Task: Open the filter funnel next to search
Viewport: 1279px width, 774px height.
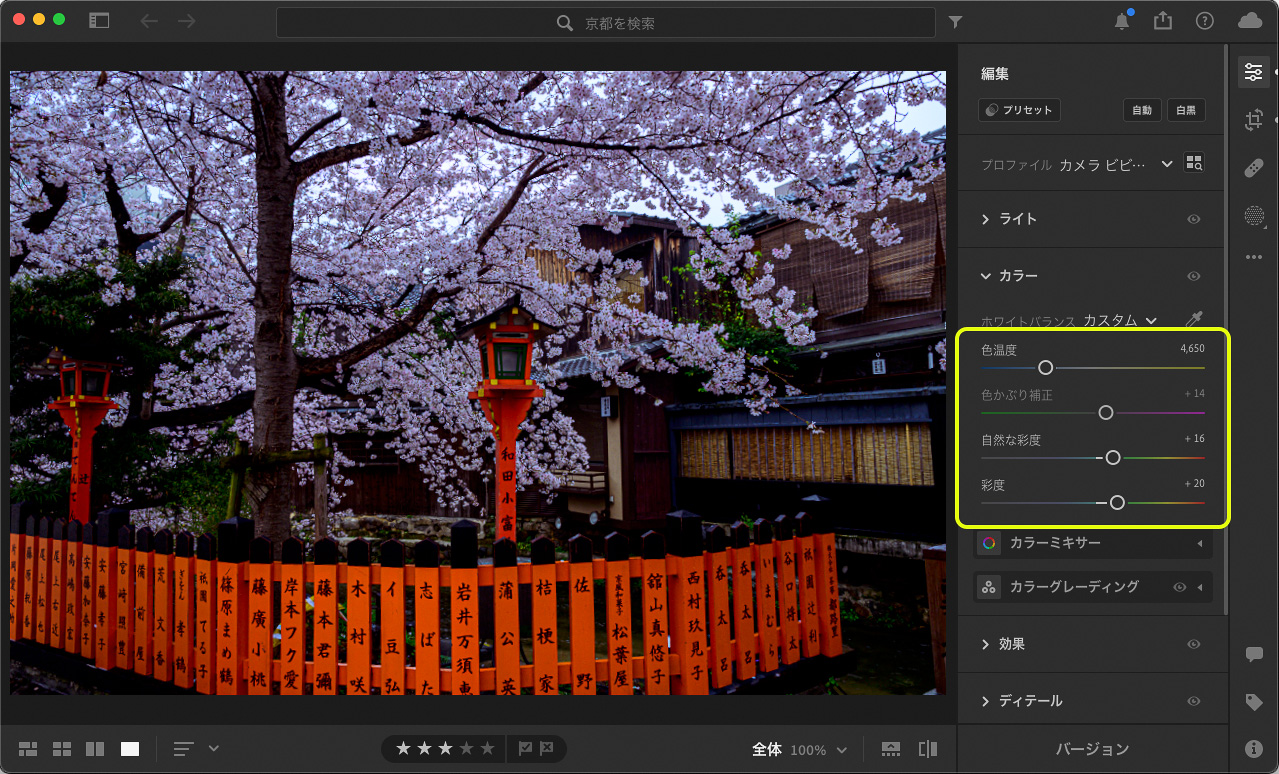Action: [x=955, y=22]
